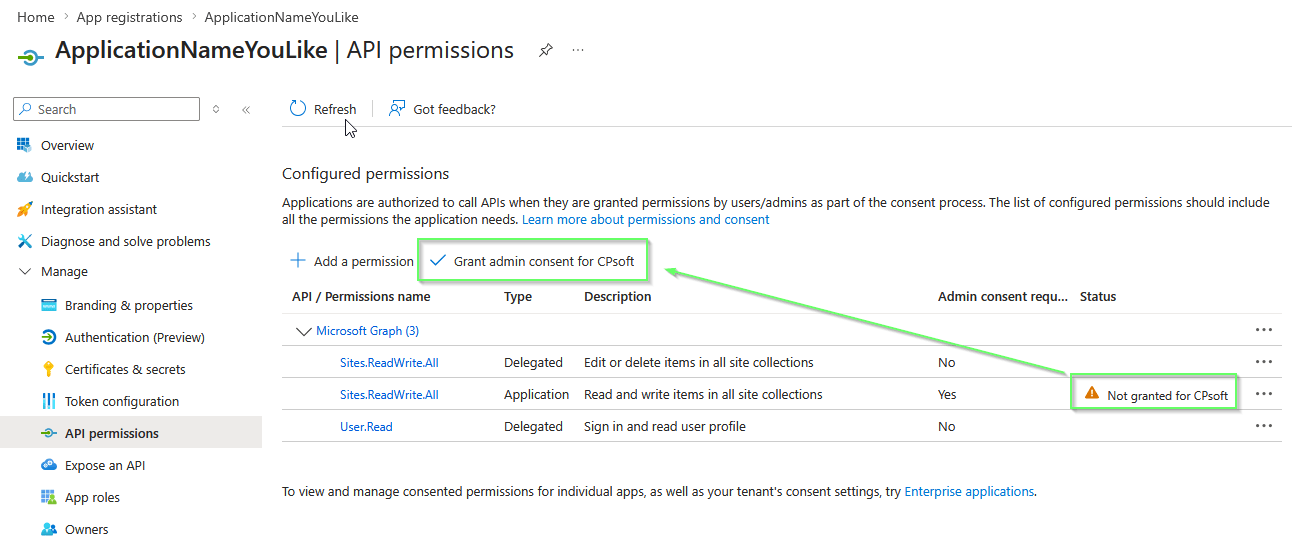
Task: Click the 'Not granted for CPsoft' status text
Action: (x=1168, y=395)
